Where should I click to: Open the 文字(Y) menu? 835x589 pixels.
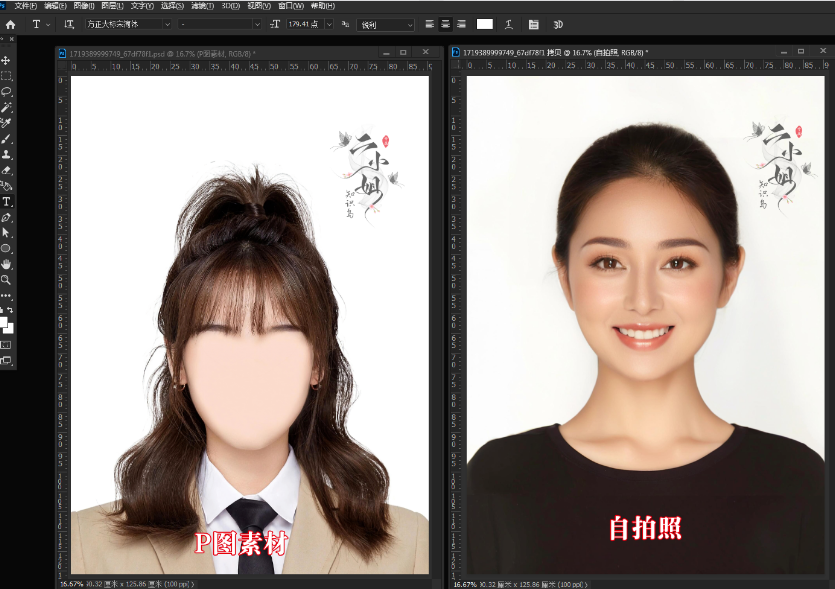pos(142,6)
